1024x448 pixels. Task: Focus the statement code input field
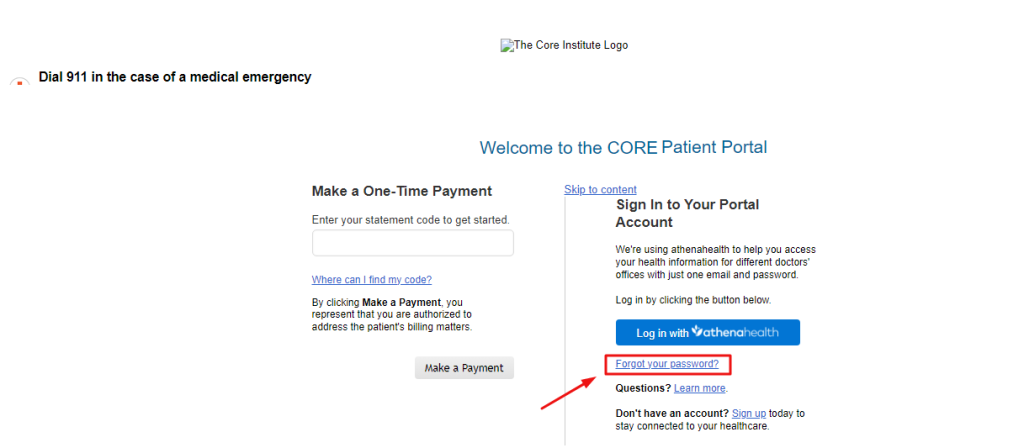(413, 243)
